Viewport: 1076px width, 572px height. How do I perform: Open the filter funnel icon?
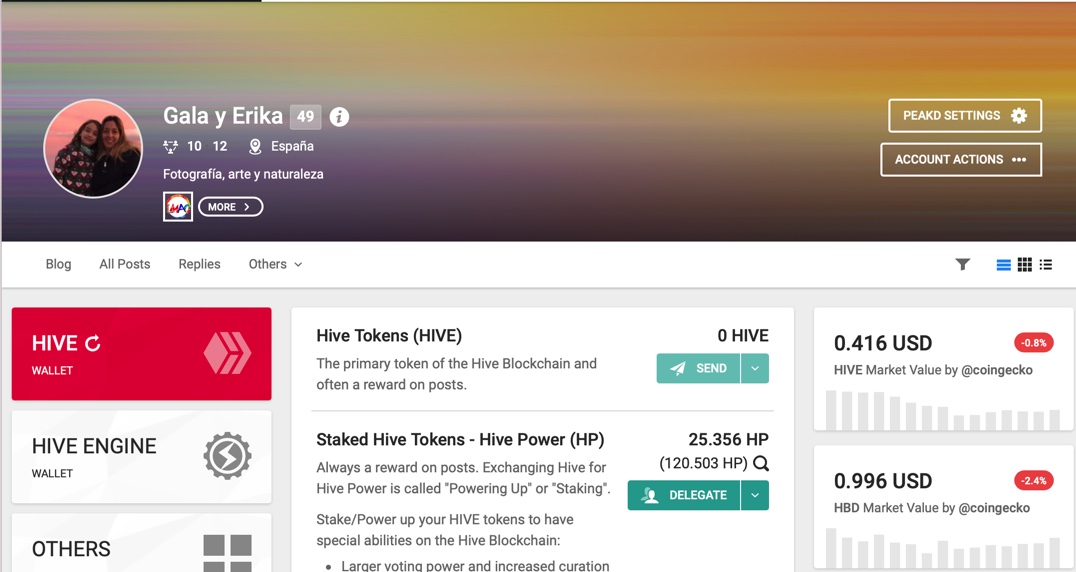(x=963, y=264)
